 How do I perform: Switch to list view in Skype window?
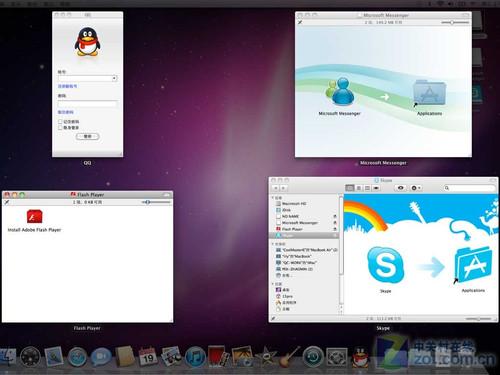pyautogui.click(x=359, y=188)
